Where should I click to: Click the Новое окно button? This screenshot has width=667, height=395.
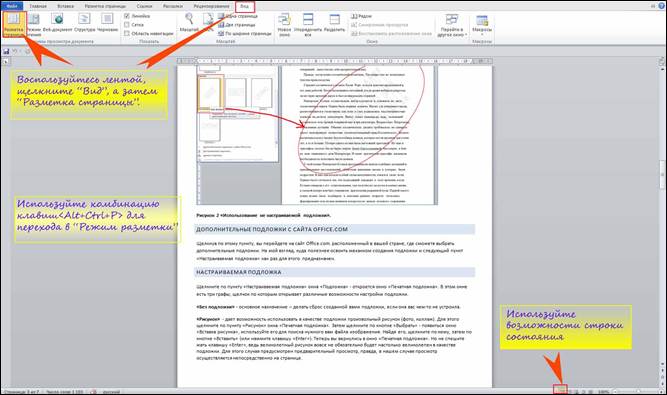tap(284, 25)
